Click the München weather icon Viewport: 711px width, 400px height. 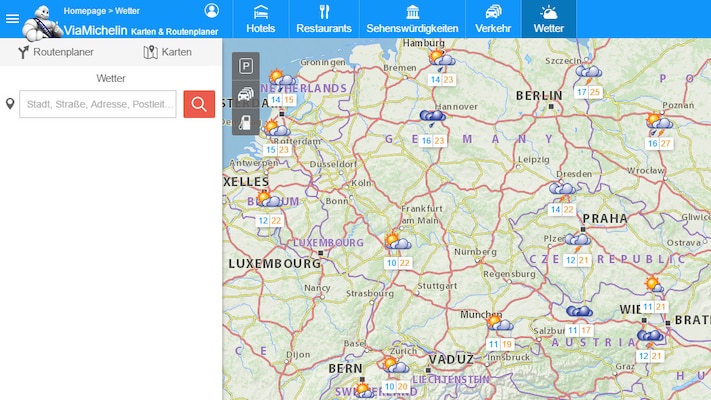click(x=500, y=323)
